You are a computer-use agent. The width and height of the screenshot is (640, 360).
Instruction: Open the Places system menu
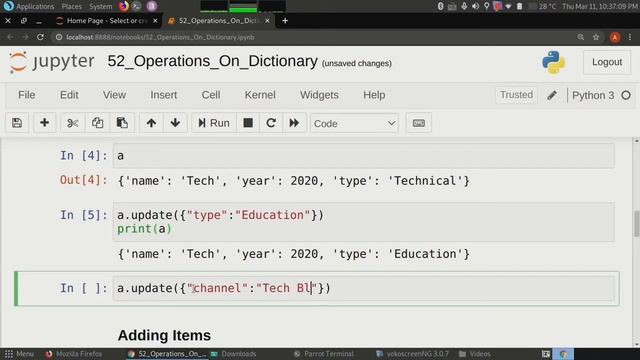pyautogui.click(x=71, y=6)
